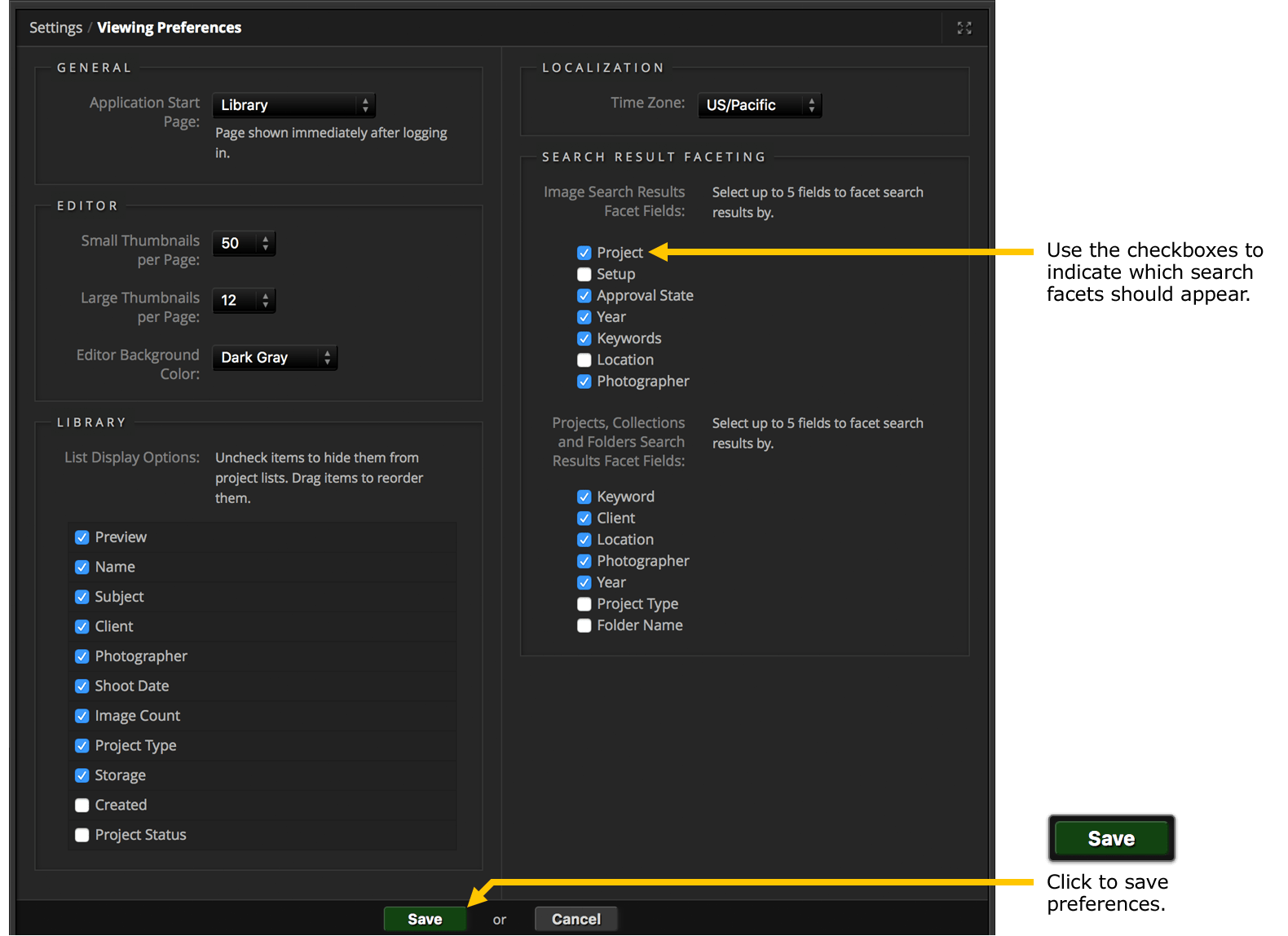Change Small Thumbnails per Page value
Image resolution: width=1288 pixels, height=936 pixels.
click(244, 243)
